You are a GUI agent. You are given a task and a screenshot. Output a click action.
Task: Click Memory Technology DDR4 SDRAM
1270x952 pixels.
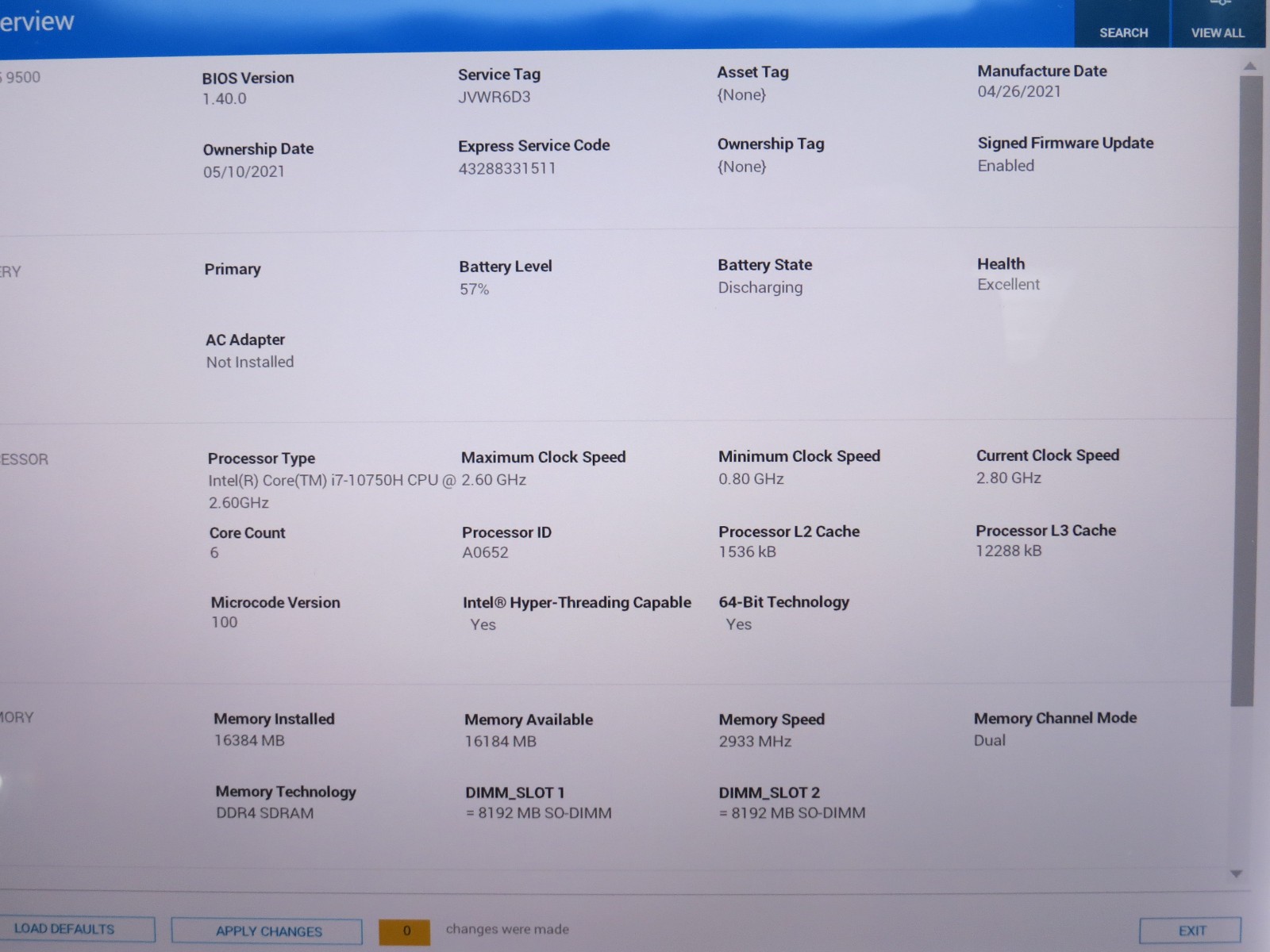coord(264,813)
